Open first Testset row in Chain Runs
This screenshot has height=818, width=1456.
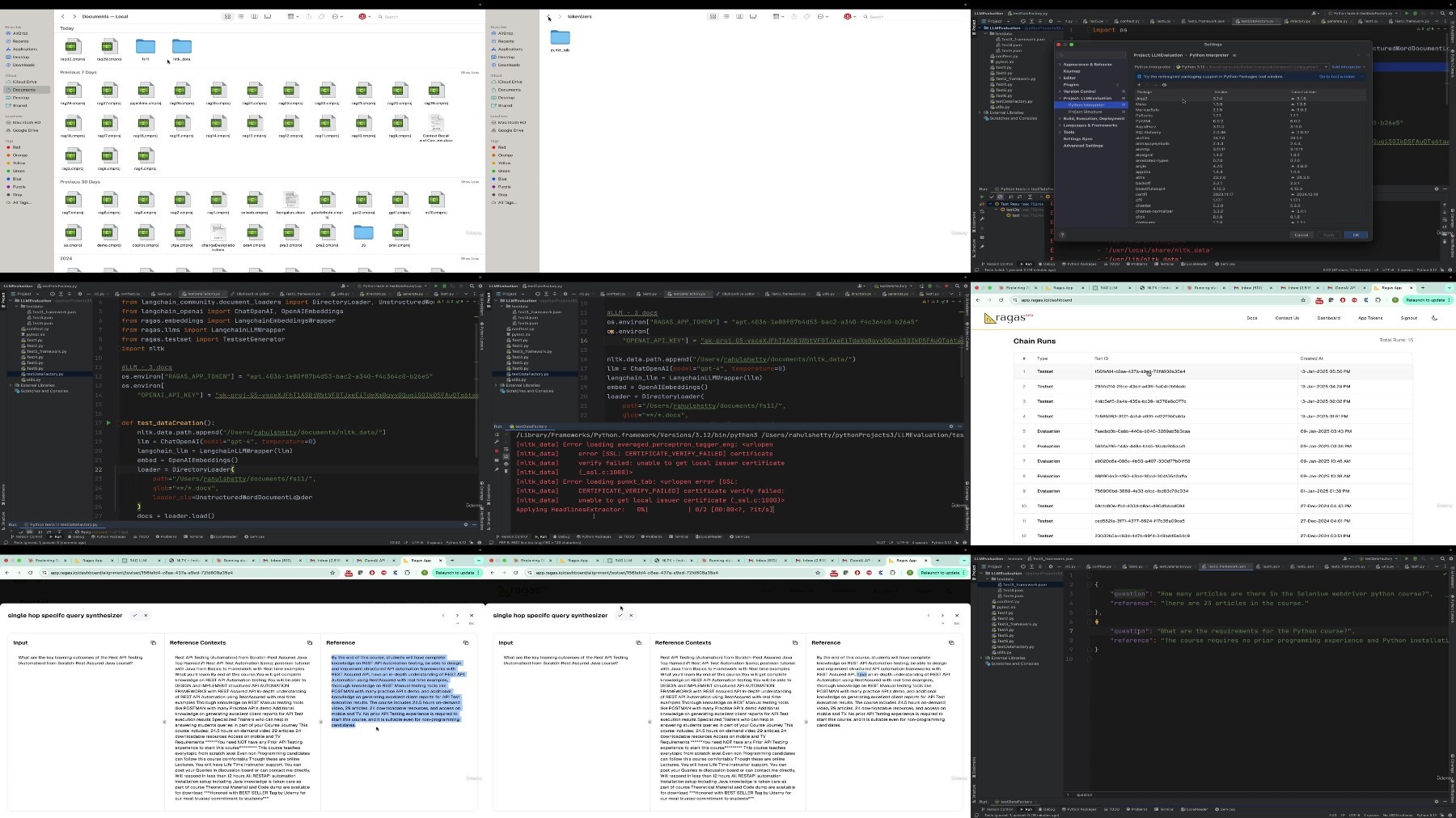(1213, 371)
